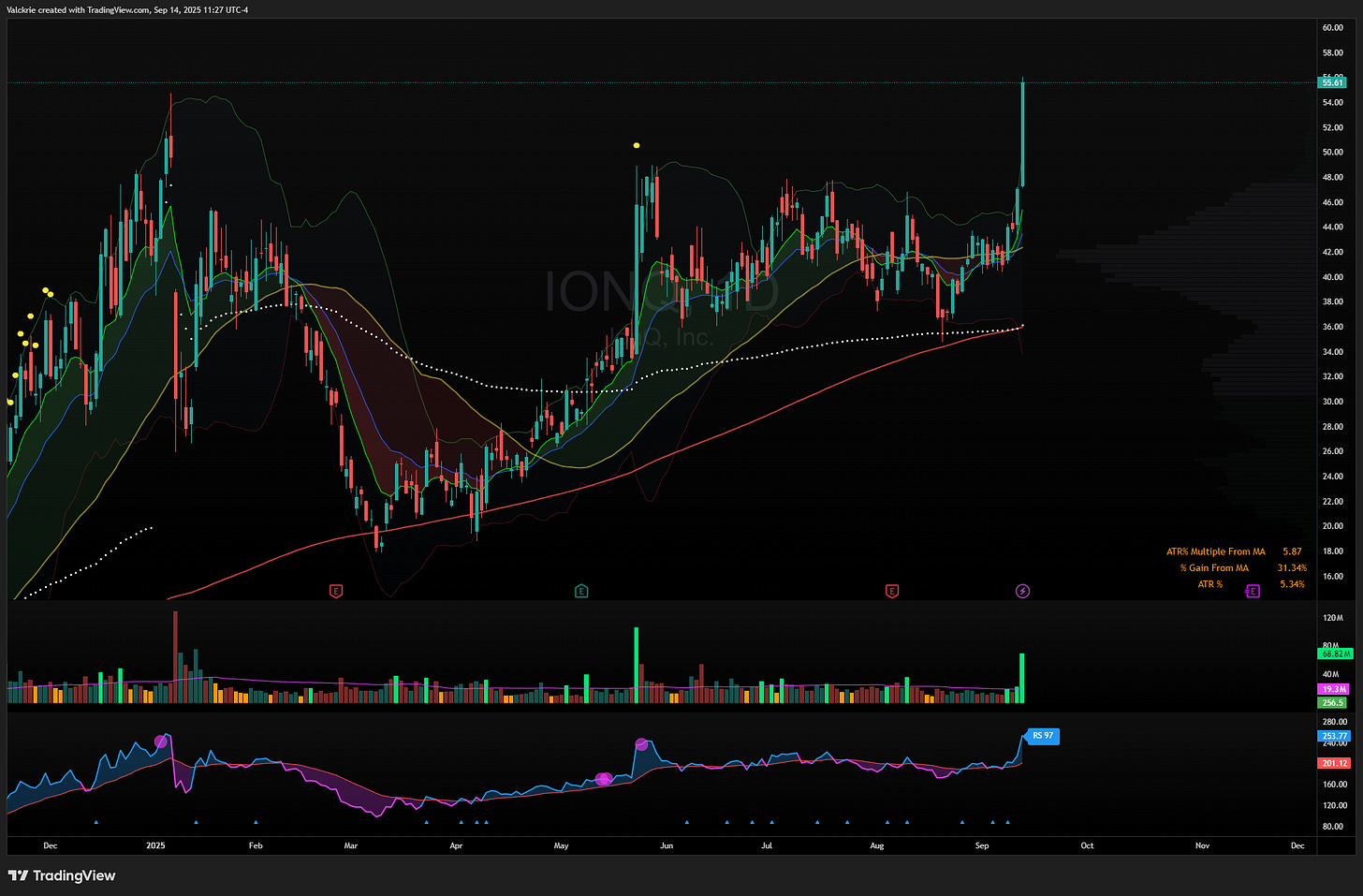
Task: Click the 60.00 price axis label
Action: (1332, 27)
